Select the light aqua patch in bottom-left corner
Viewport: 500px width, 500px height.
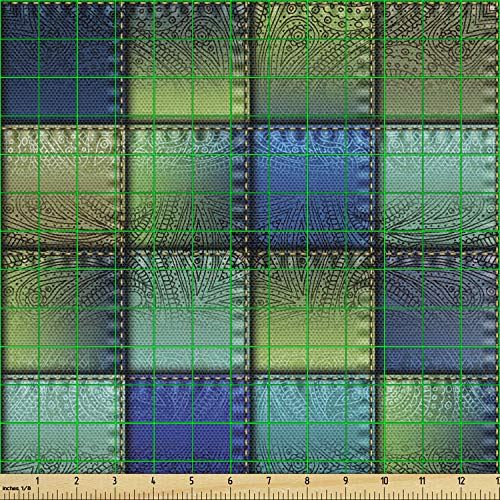coord(61,423)
